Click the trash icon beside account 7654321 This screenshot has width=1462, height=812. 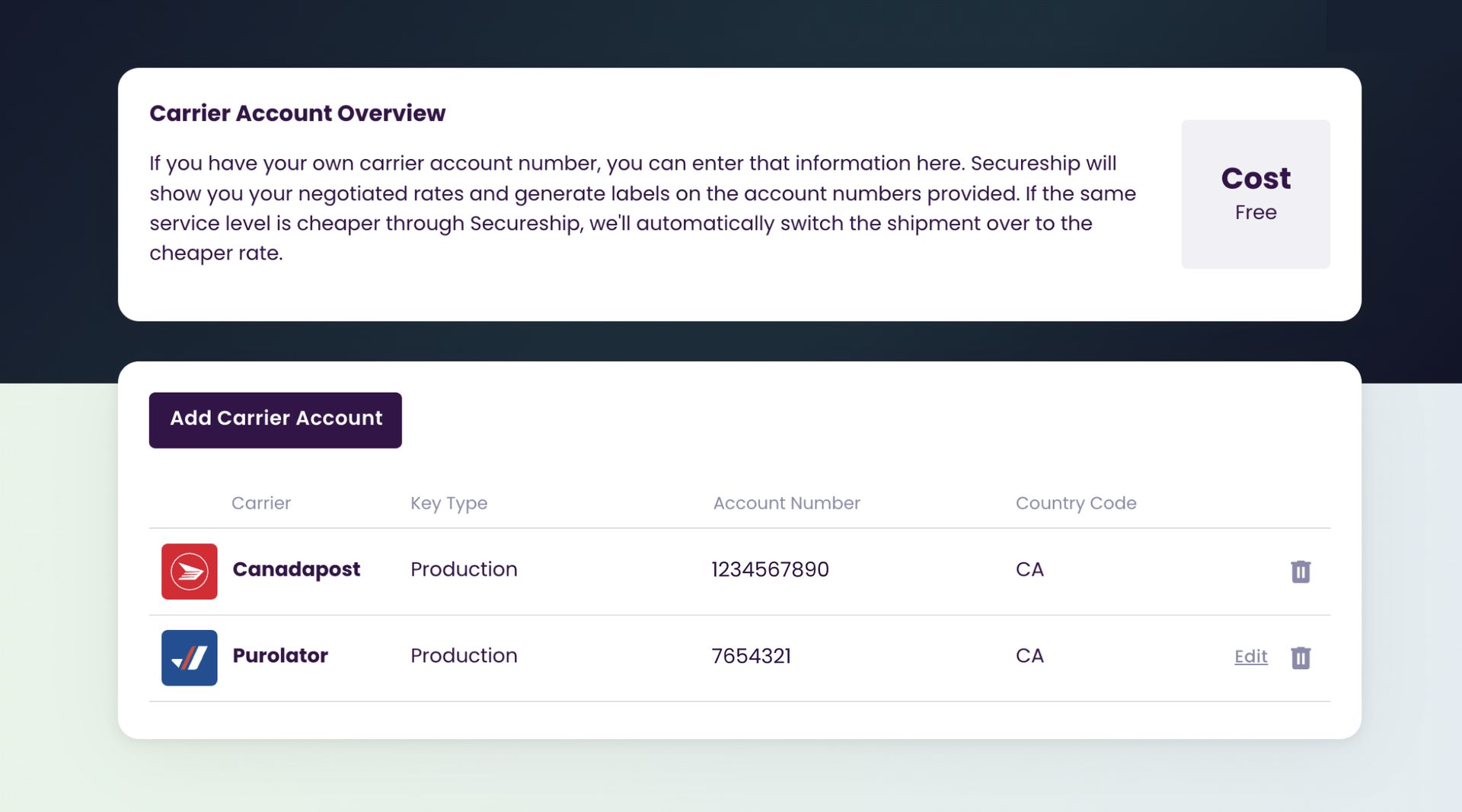[x=1301, y=658]
